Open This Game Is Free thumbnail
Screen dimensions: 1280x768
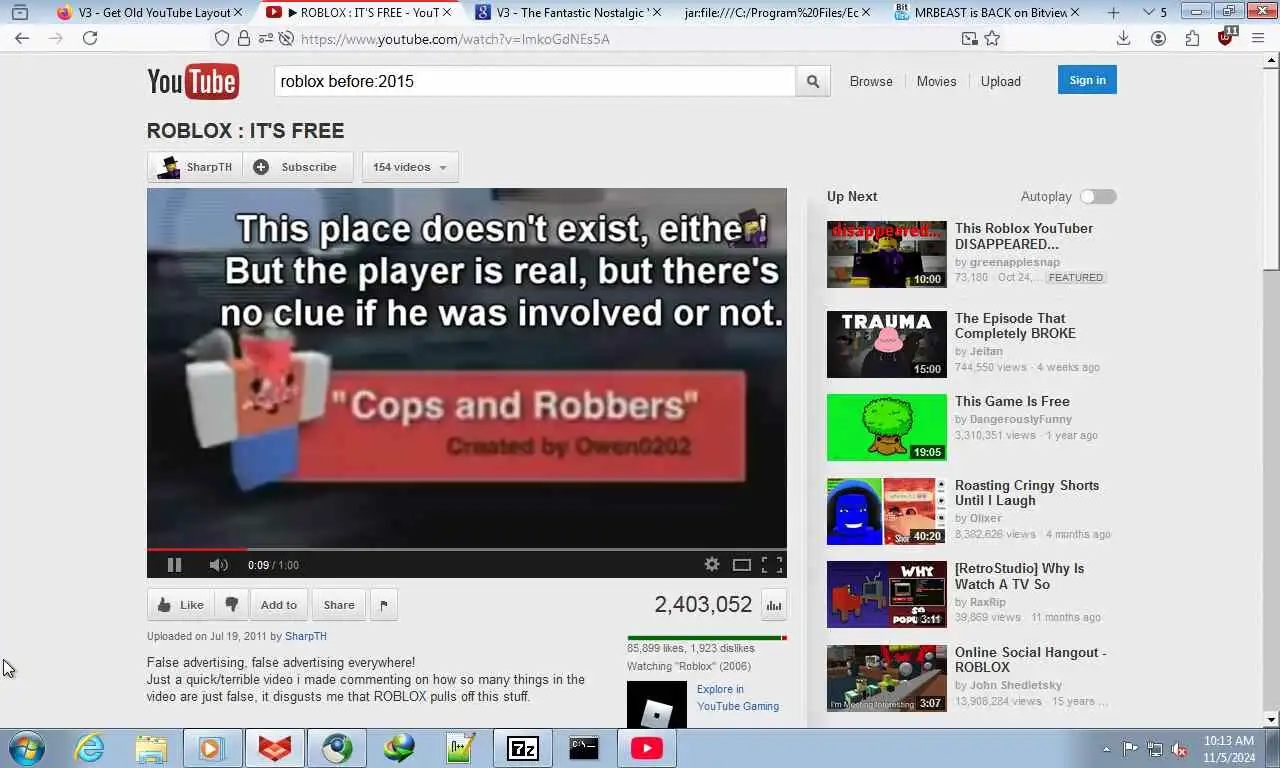886,427
